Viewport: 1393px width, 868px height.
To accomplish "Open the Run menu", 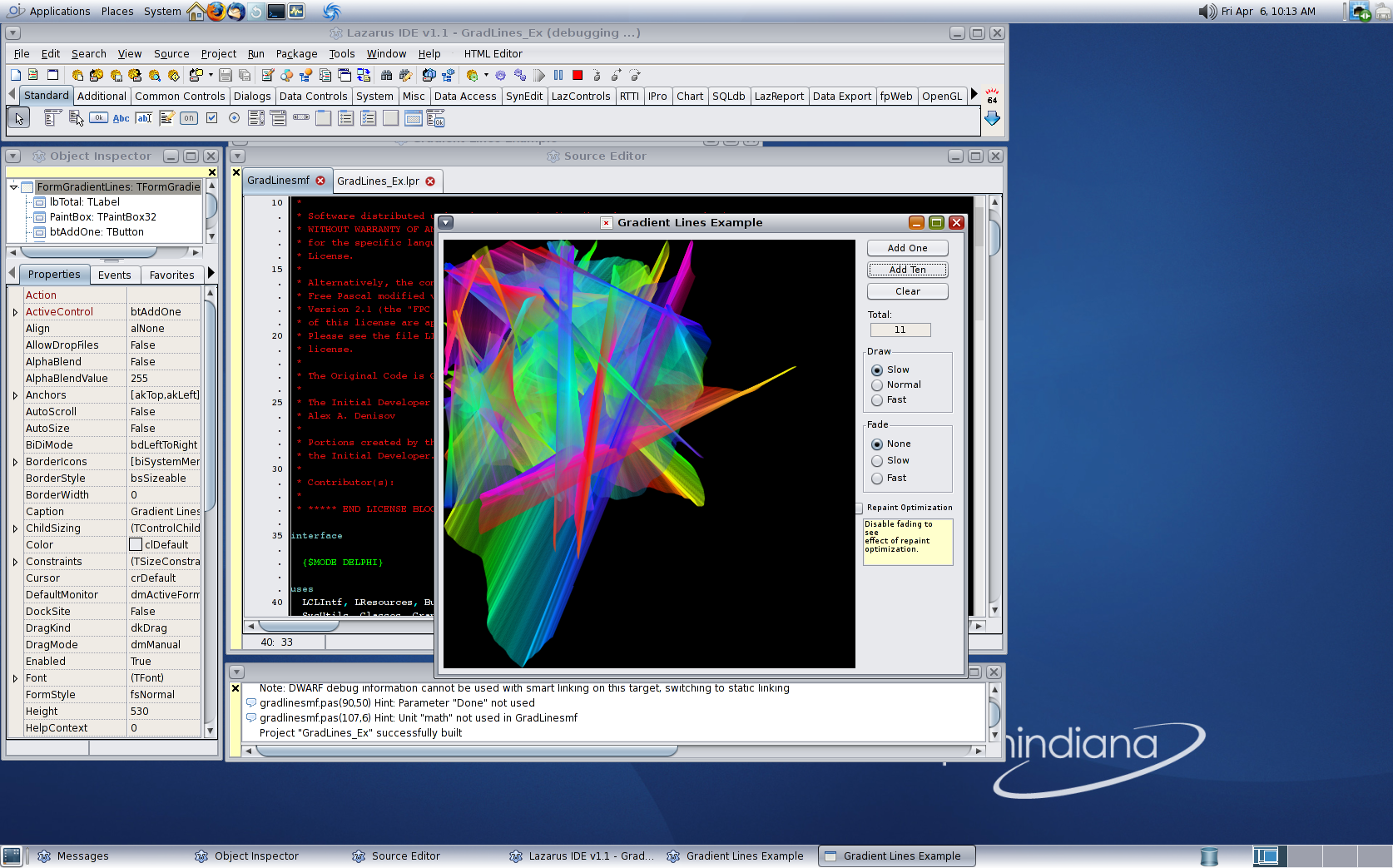I will 256,54.
